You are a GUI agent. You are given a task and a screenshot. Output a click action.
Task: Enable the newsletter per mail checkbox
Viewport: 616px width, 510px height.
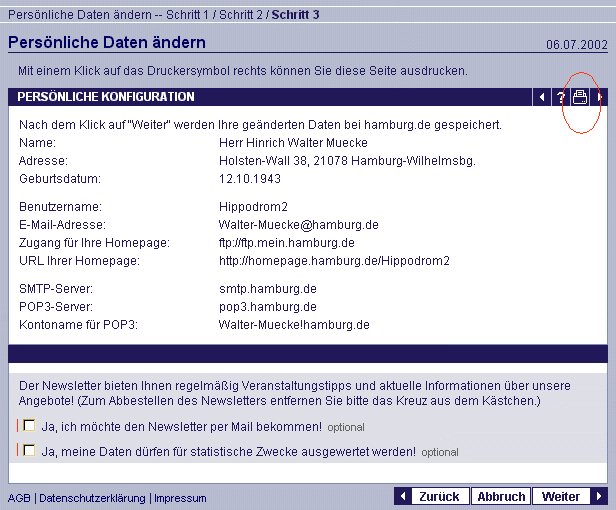click(29, 426)
